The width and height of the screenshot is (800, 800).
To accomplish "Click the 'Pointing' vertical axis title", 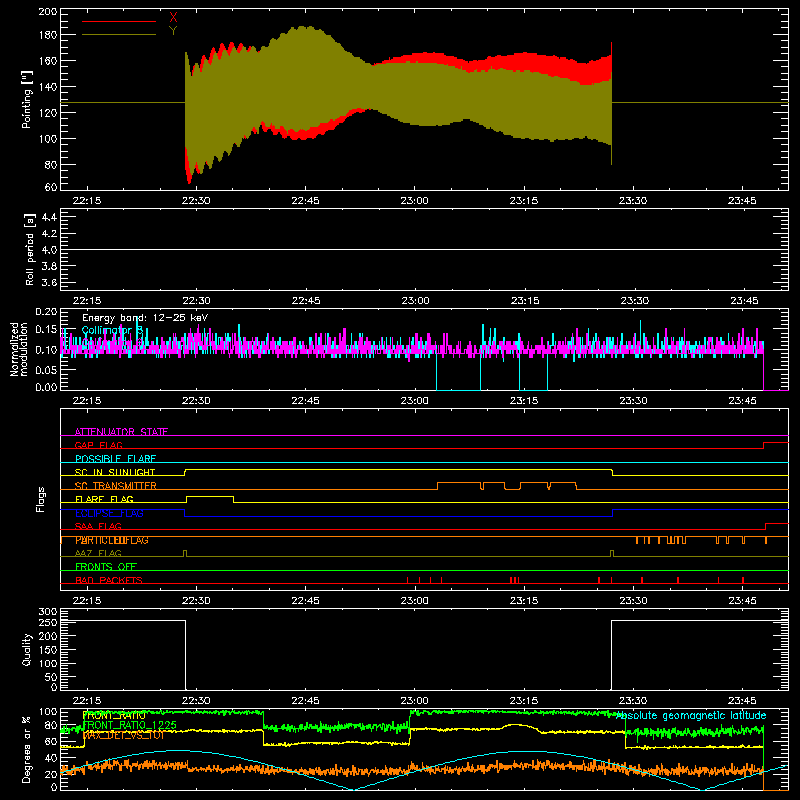I will coord(27,99).
